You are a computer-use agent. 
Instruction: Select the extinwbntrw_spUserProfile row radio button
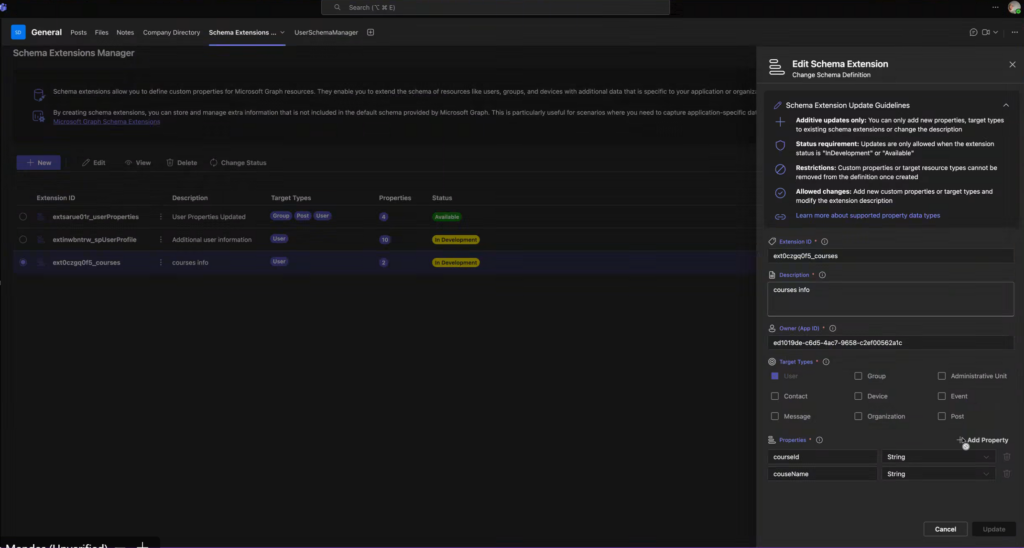(x=23, y=240)
